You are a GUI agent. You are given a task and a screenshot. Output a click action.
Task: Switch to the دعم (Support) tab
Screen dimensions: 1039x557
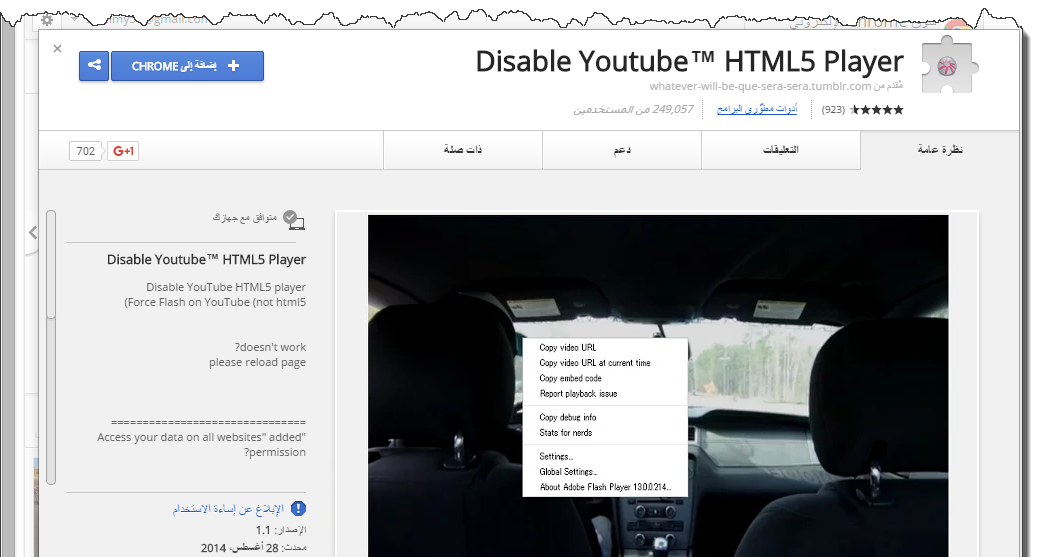621,150
